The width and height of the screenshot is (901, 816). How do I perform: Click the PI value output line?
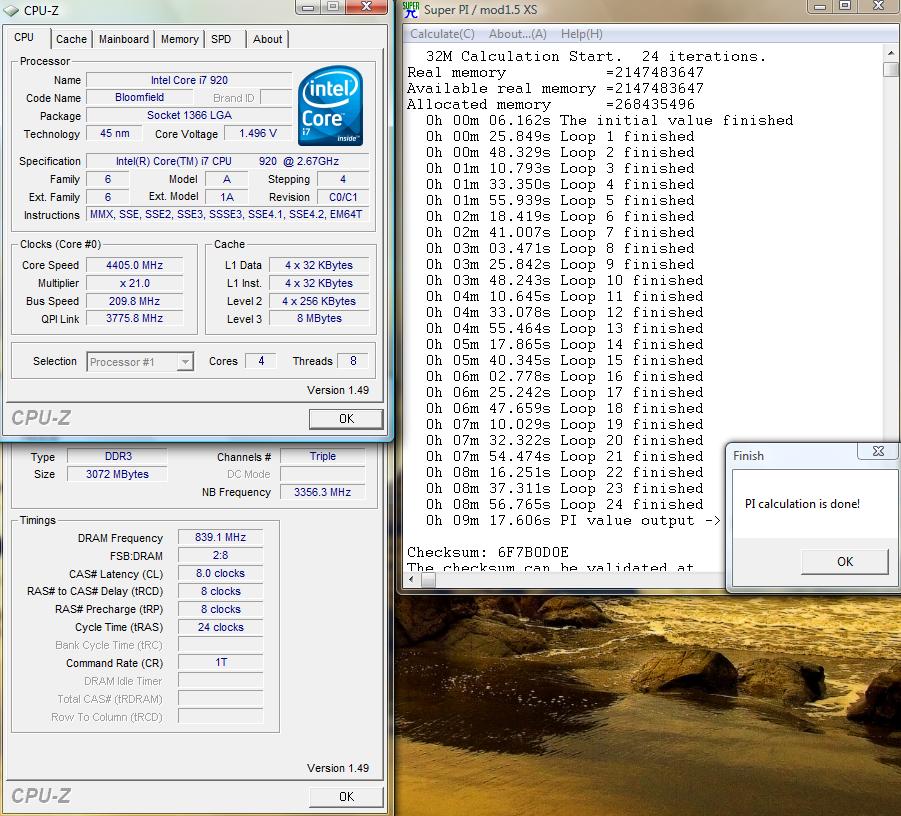(573, 521)
